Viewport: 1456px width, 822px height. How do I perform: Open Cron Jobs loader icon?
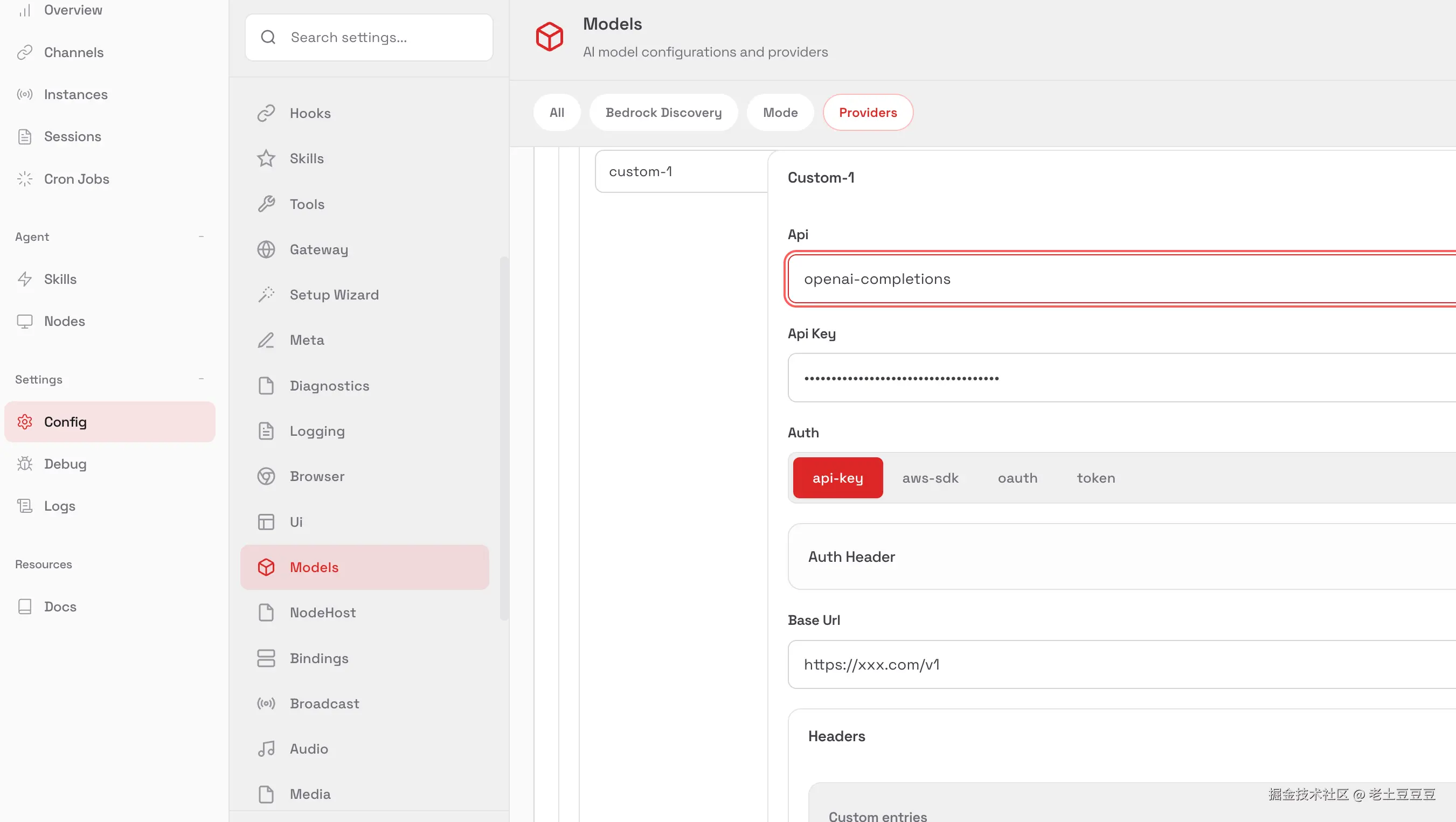click(24, 179)
